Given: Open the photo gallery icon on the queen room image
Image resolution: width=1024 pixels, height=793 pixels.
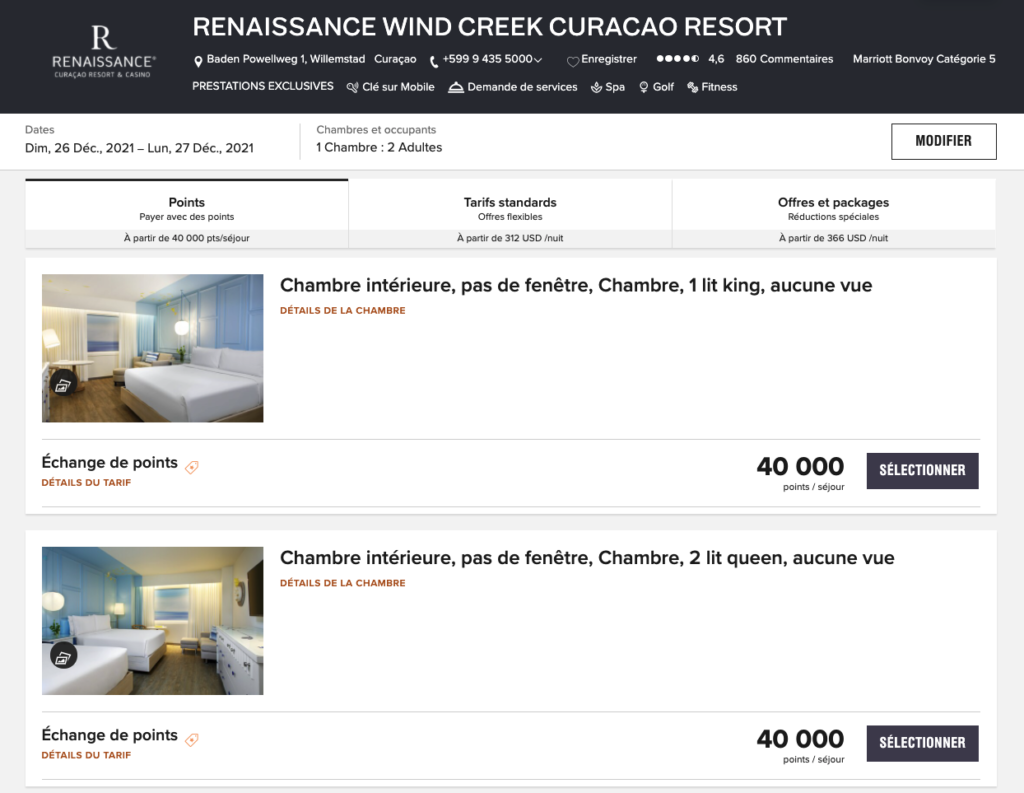Looking at the screenshot, I should (x=64, y=656).
